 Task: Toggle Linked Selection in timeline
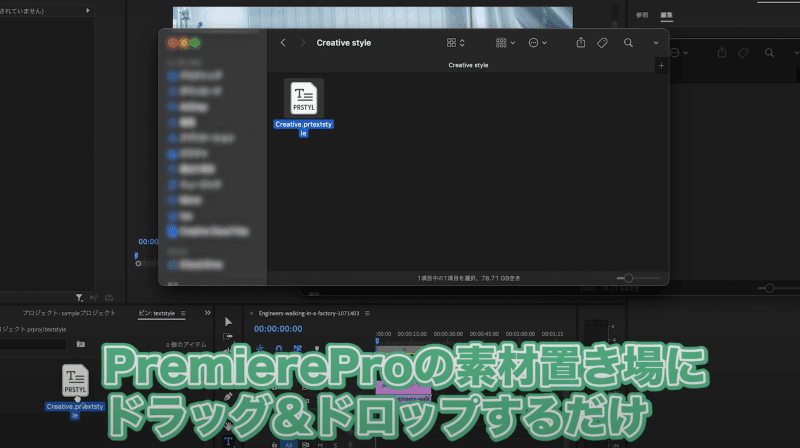[x=297, y=349]
